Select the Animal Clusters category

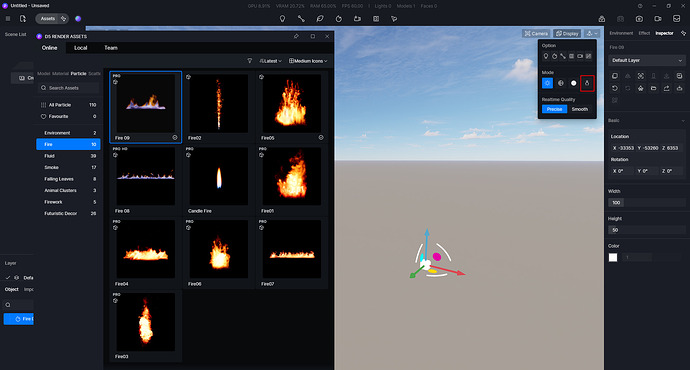point(68,190)
